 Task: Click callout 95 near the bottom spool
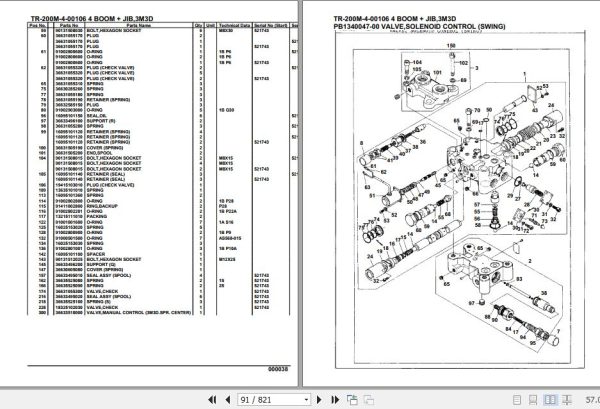click(533, 343)
